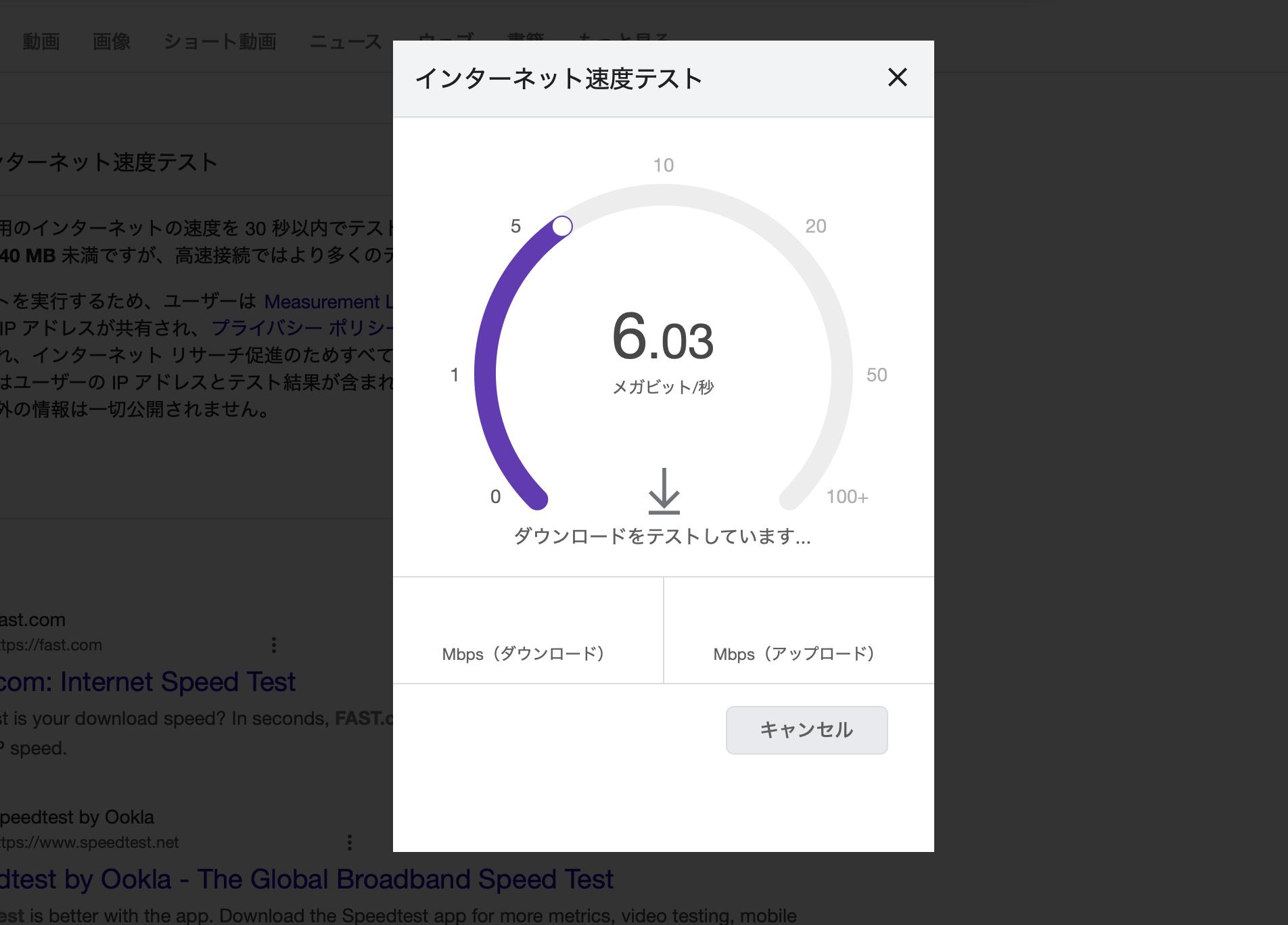
Task: Open options menu for fast.com result
Action: 274,645
